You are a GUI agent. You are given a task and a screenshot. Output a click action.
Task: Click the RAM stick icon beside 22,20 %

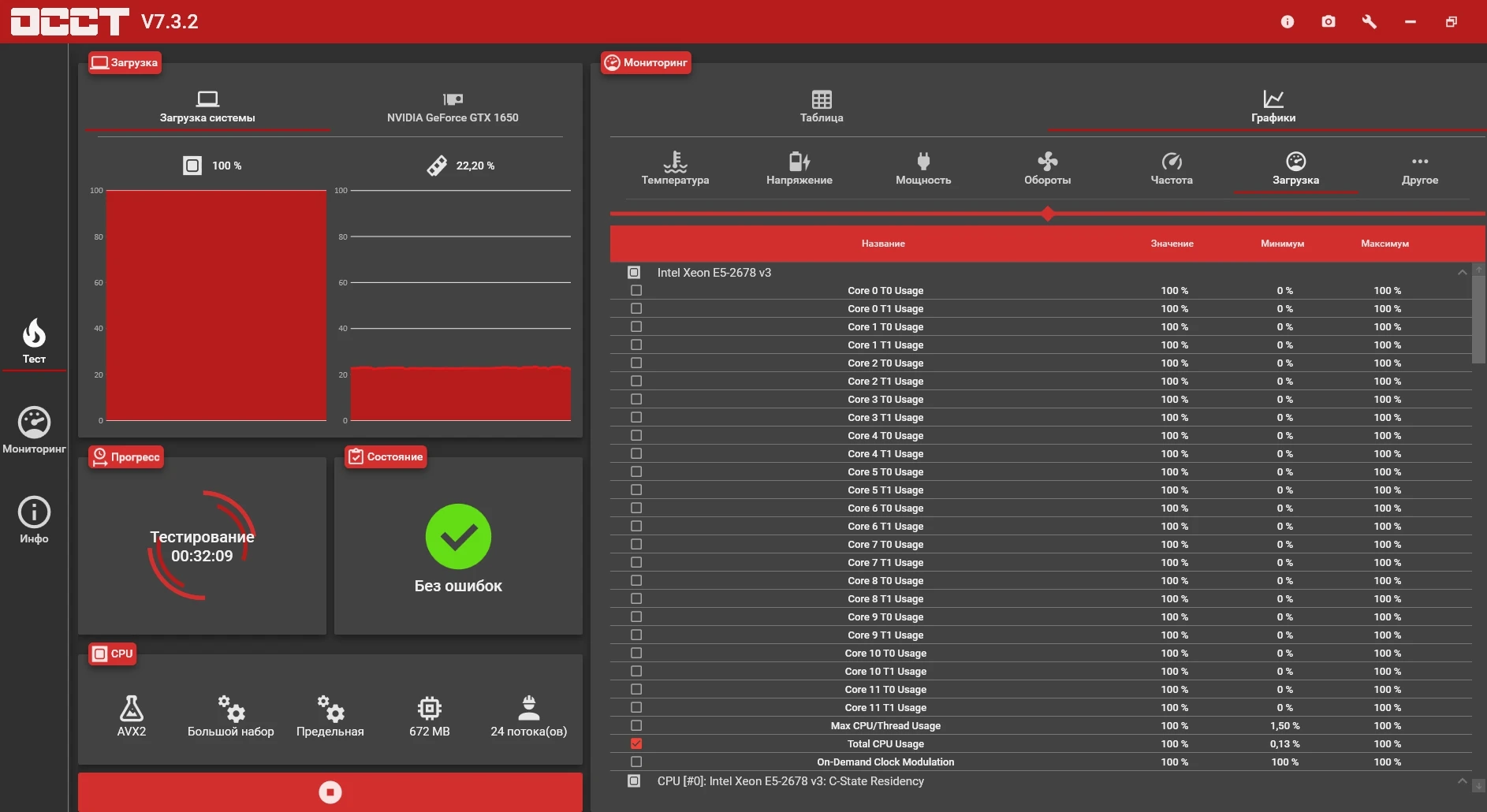pyautogui.click(x=437, y=166)
